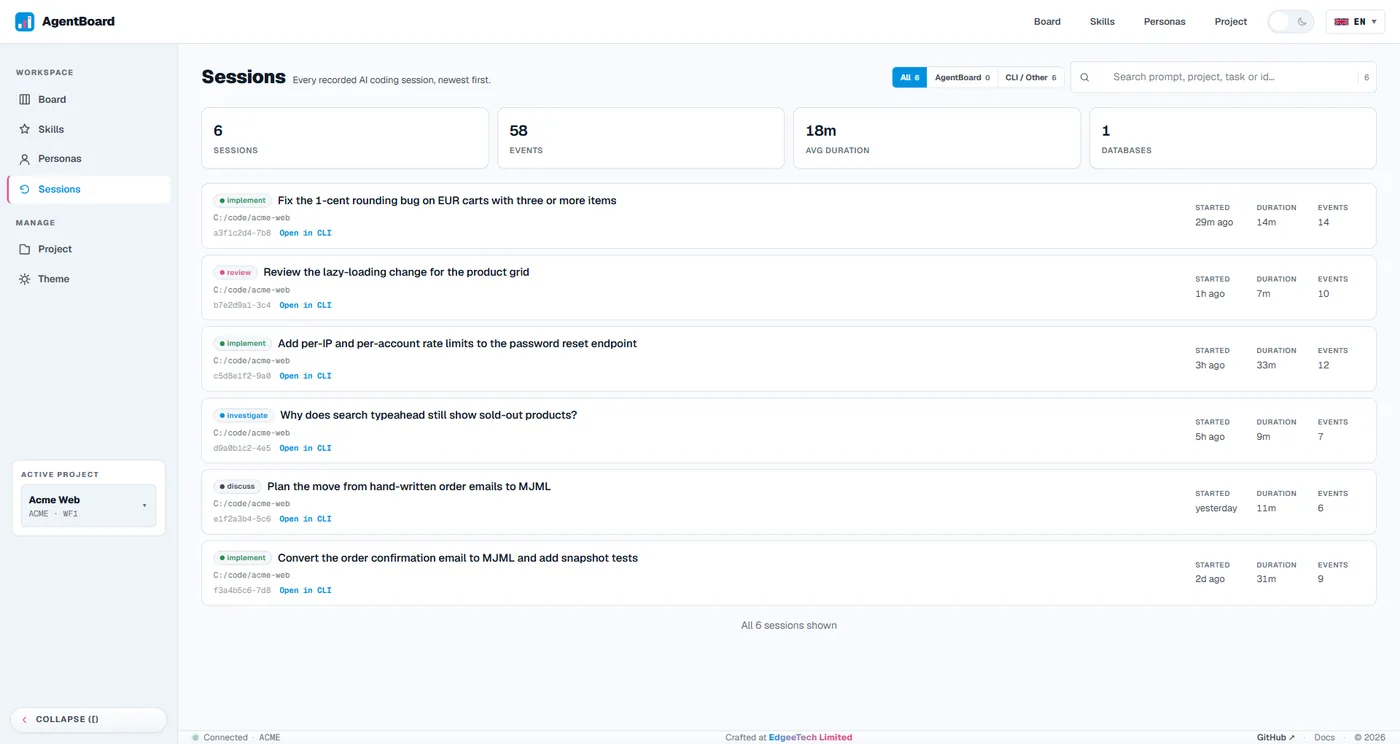Click the investigate tag badge

(243, 415)
